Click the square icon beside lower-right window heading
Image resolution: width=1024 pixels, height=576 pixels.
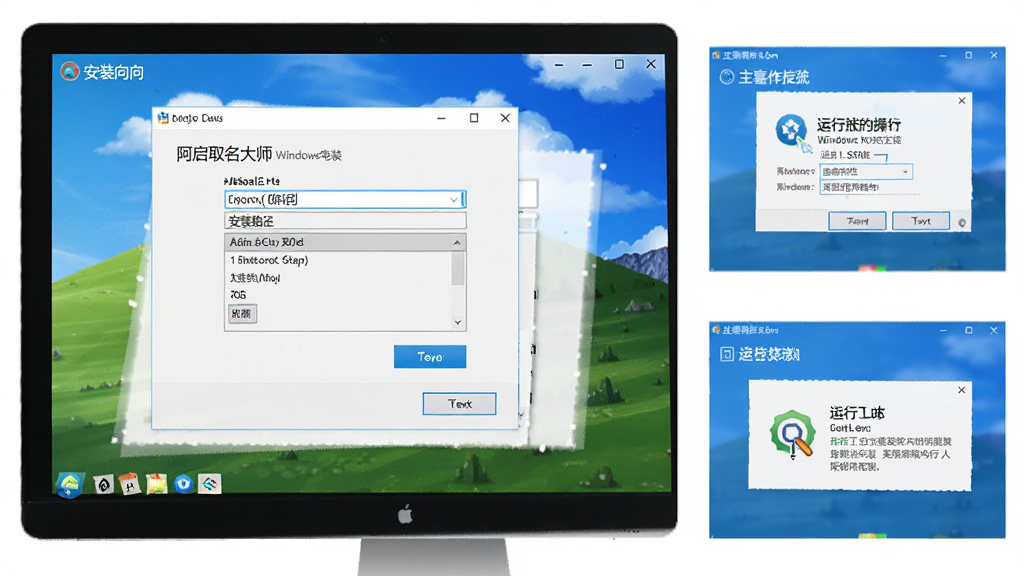726,354
